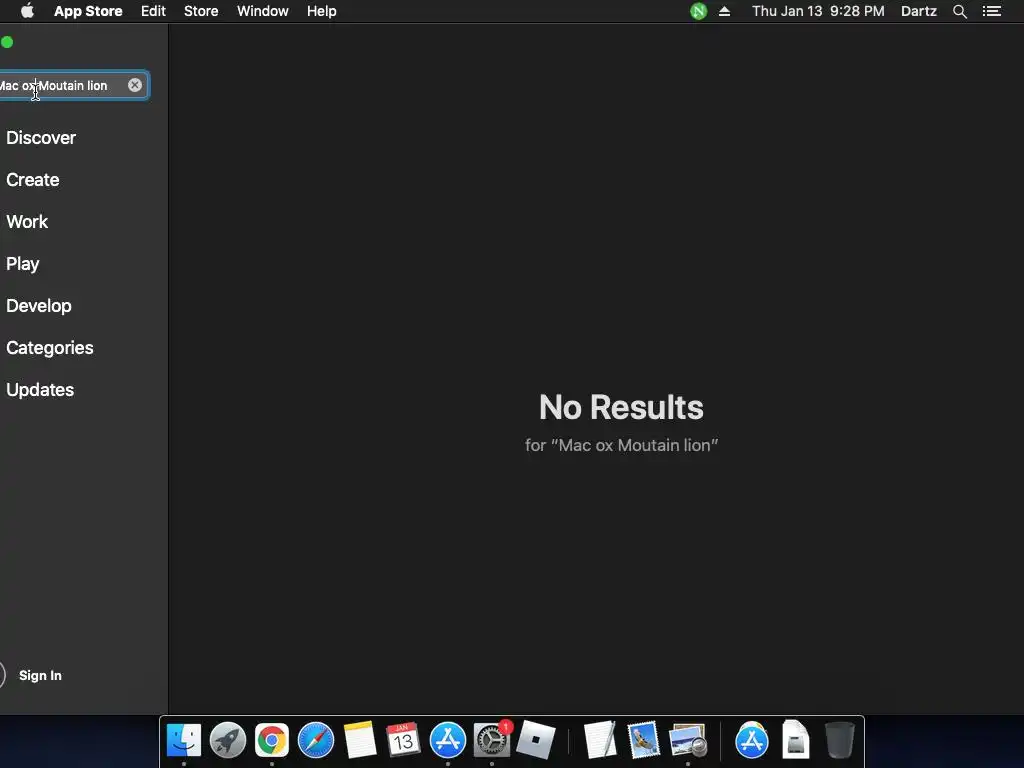
Task: Open the Create section
Action: [33, 180]
